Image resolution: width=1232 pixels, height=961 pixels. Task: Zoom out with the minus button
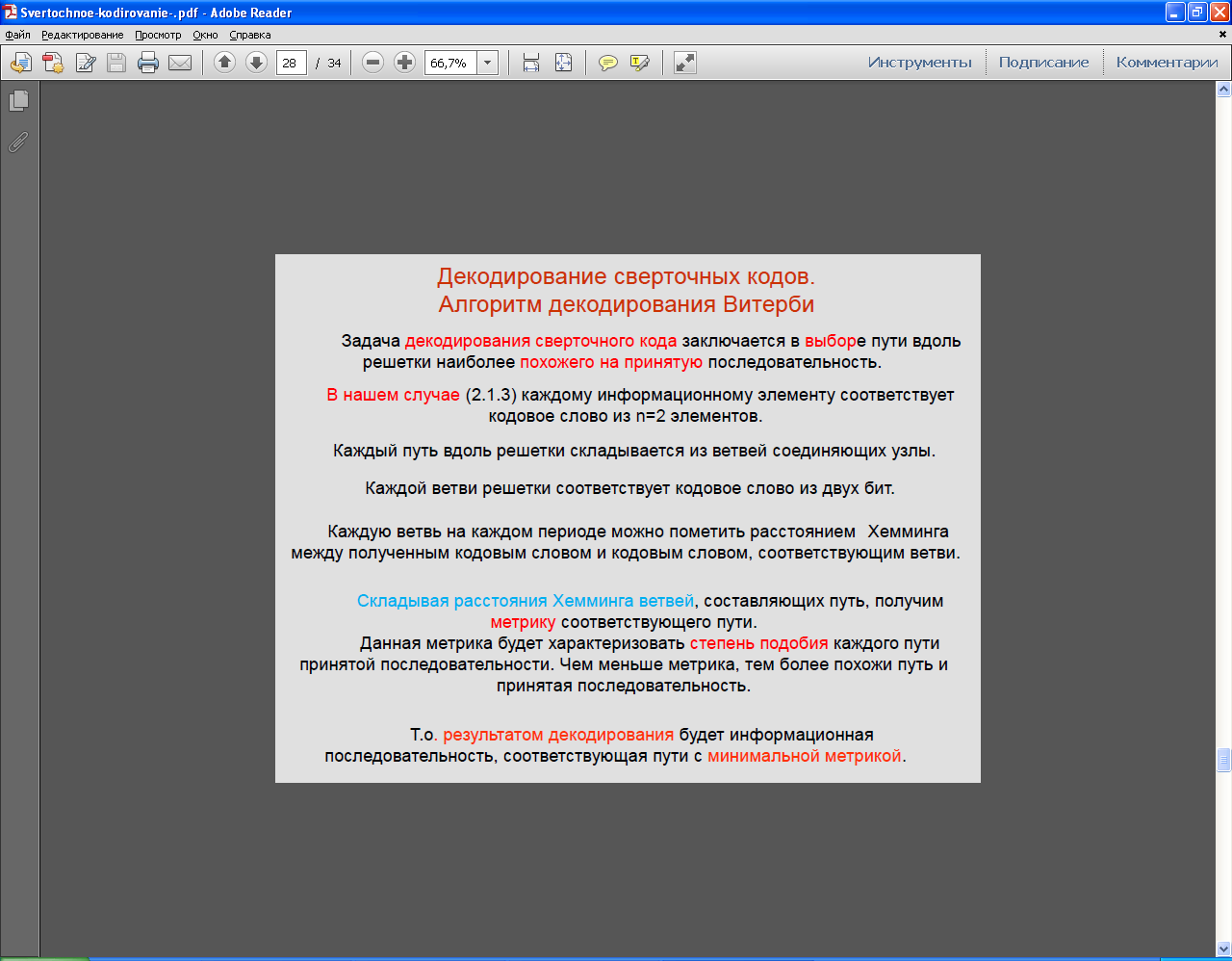click(373, 63)
